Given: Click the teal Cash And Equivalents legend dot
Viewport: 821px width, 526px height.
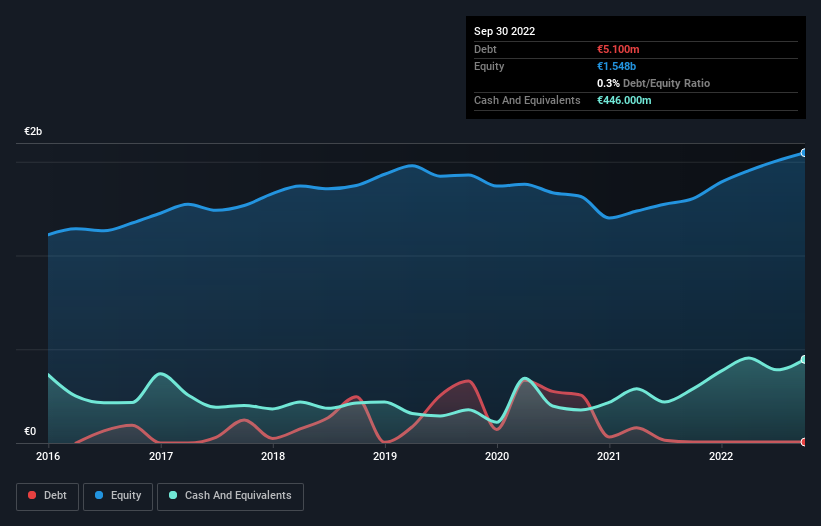Looking at the screenshot, I should (x=173, y=495).
